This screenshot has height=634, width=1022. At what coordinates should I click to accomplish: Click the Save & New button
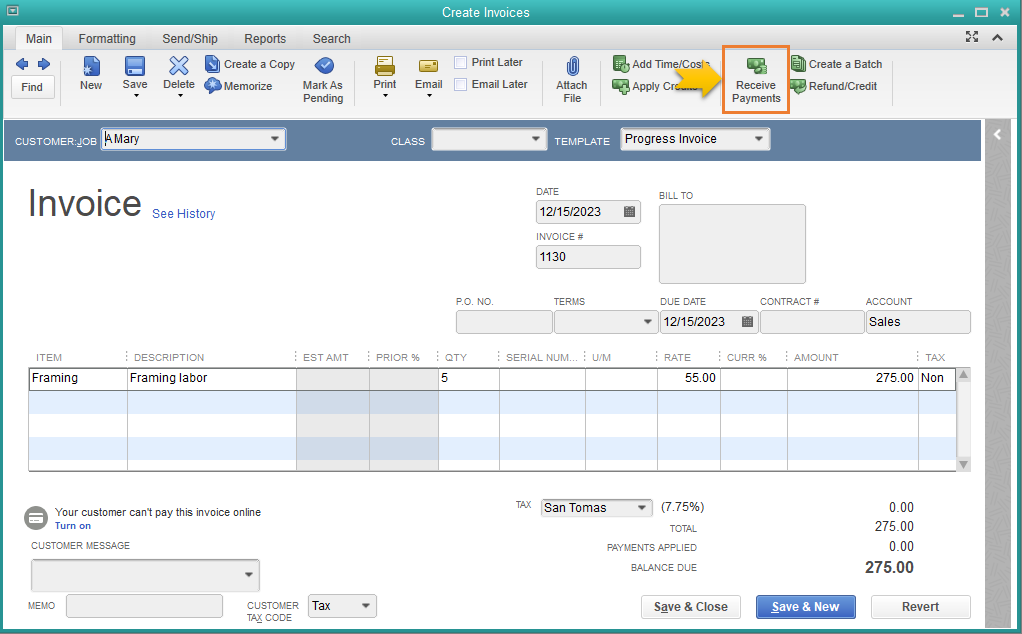pos(805,607)
